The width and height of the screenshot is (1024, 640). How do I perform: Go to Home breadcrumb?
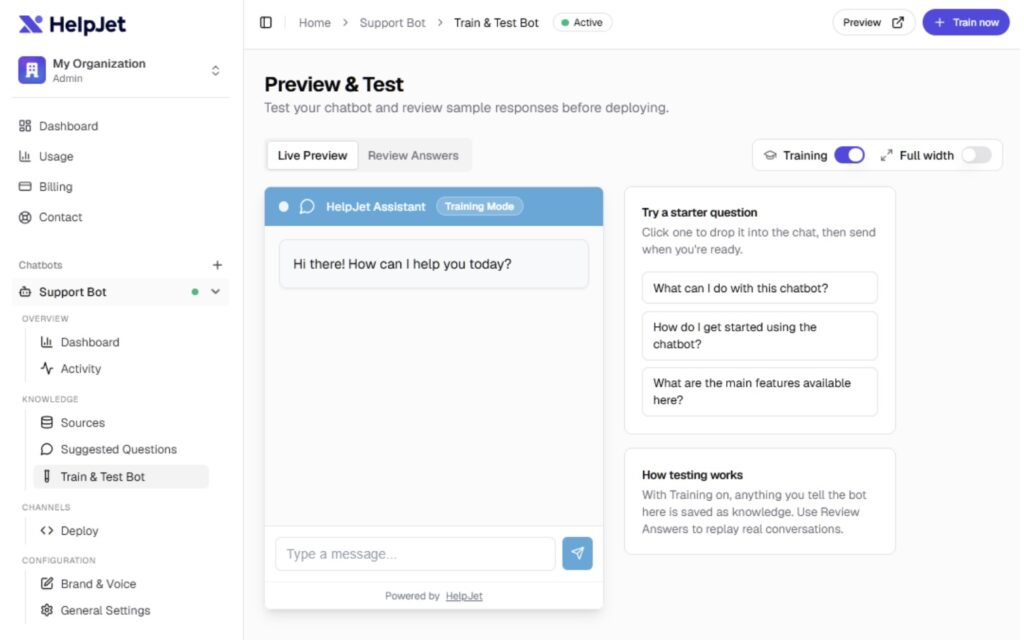point(315,23)
